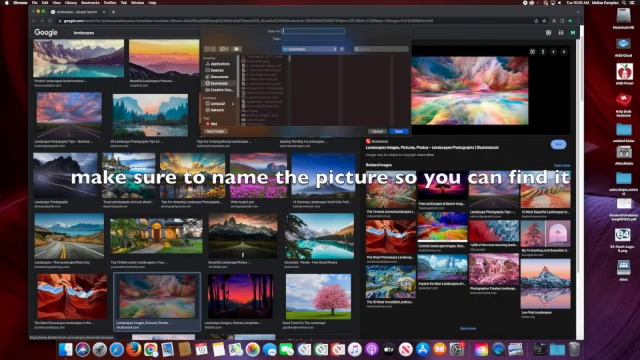The image size is (640, 360).
Task: Open Safari from the dock
Action: point(116,349)
